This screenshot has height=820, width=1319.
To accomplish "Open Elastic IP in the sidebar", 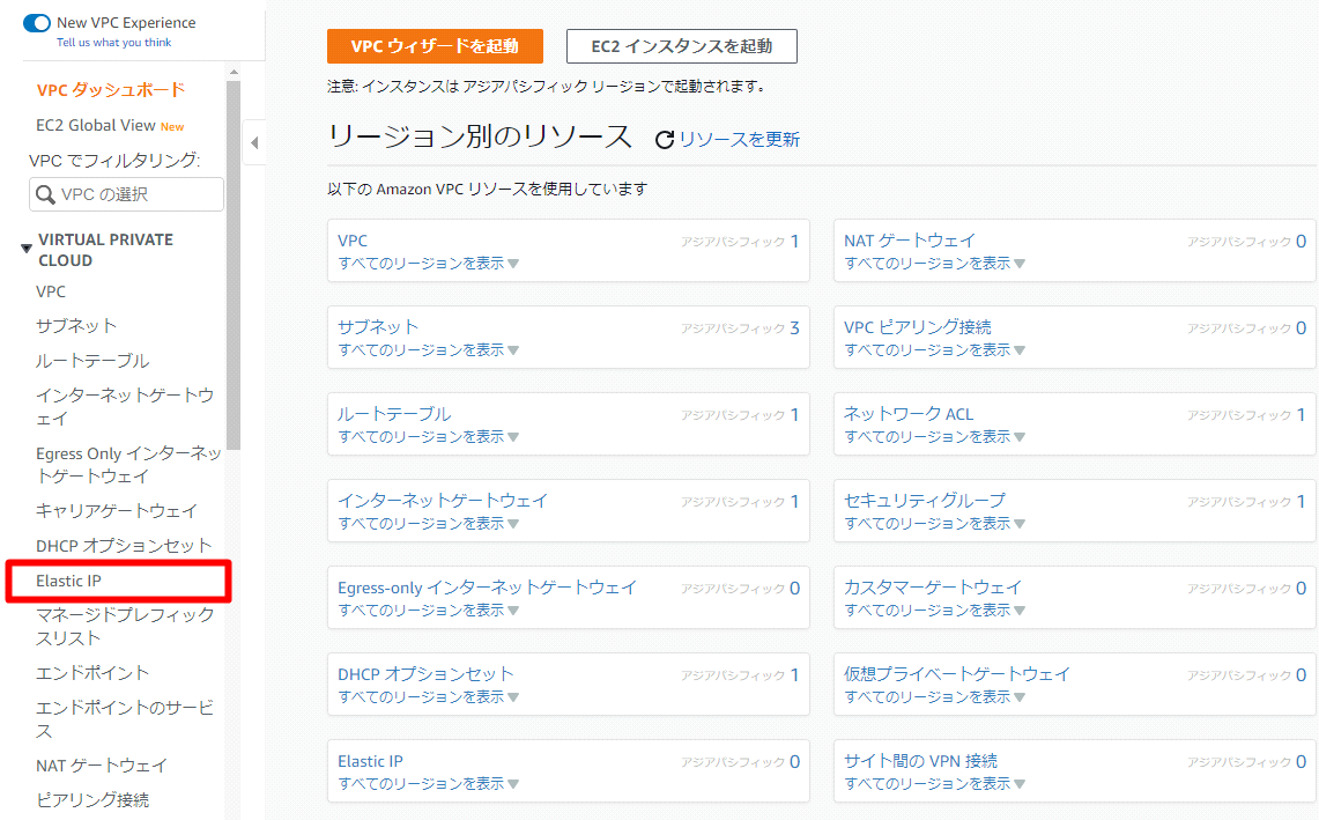I will pyautogui.click(x=69, y=581).
